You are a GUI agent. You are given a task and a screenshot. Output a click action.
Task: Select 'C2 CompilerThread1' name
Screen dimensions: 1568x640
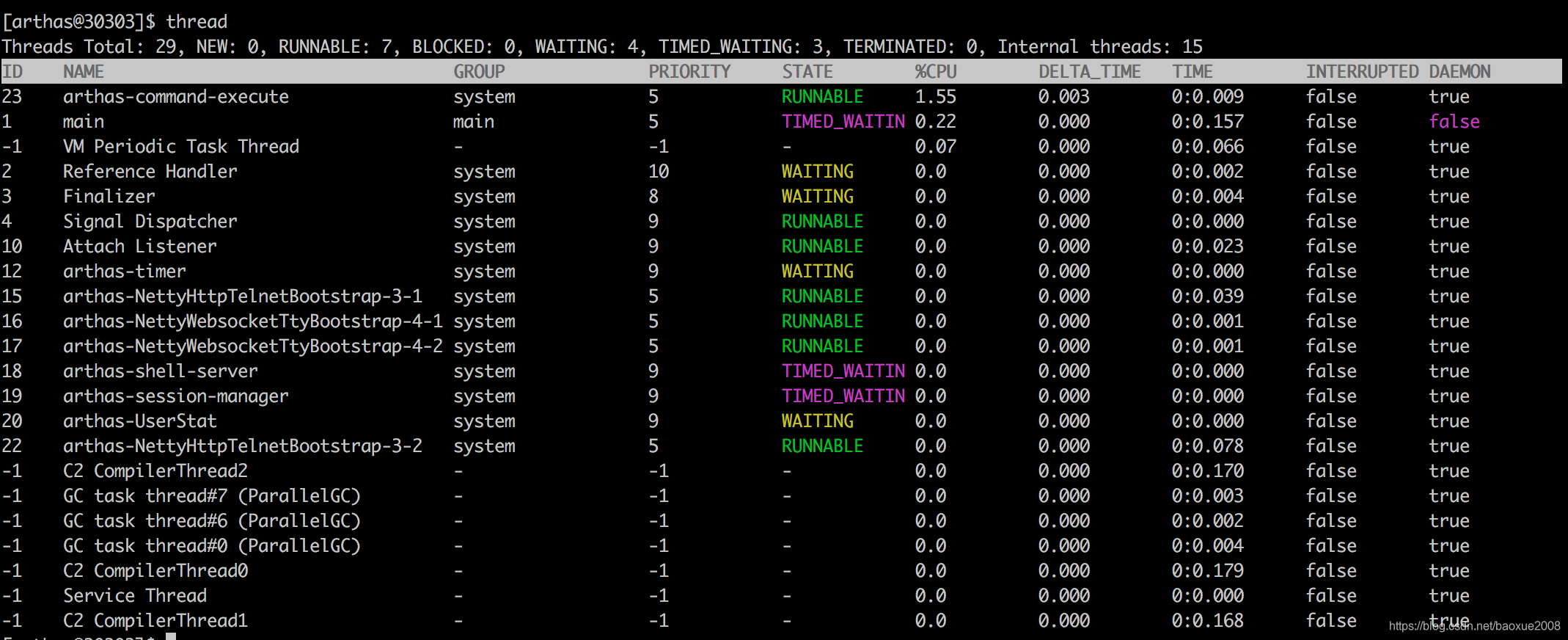tap(155, 620)
